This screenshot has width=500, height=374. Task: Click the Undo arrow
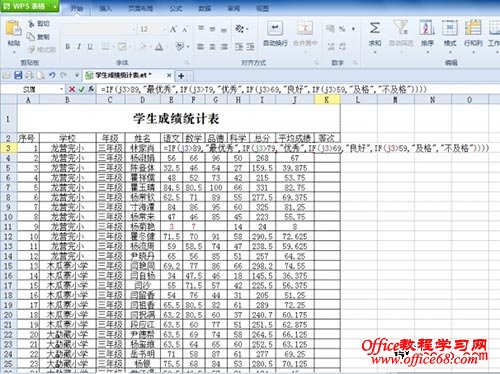(52, 75)
